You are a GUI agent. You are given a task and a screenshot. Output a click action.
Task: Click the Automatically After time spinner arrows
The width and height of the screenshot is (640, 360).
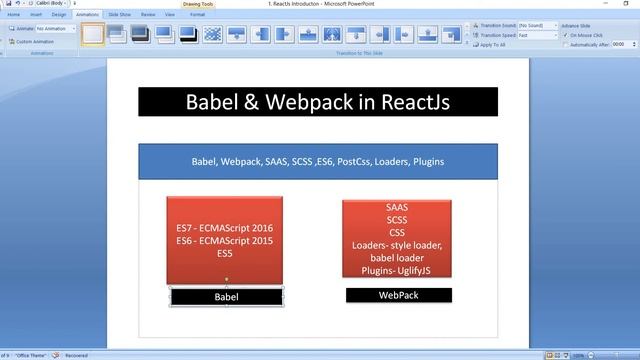coord(634,44)
